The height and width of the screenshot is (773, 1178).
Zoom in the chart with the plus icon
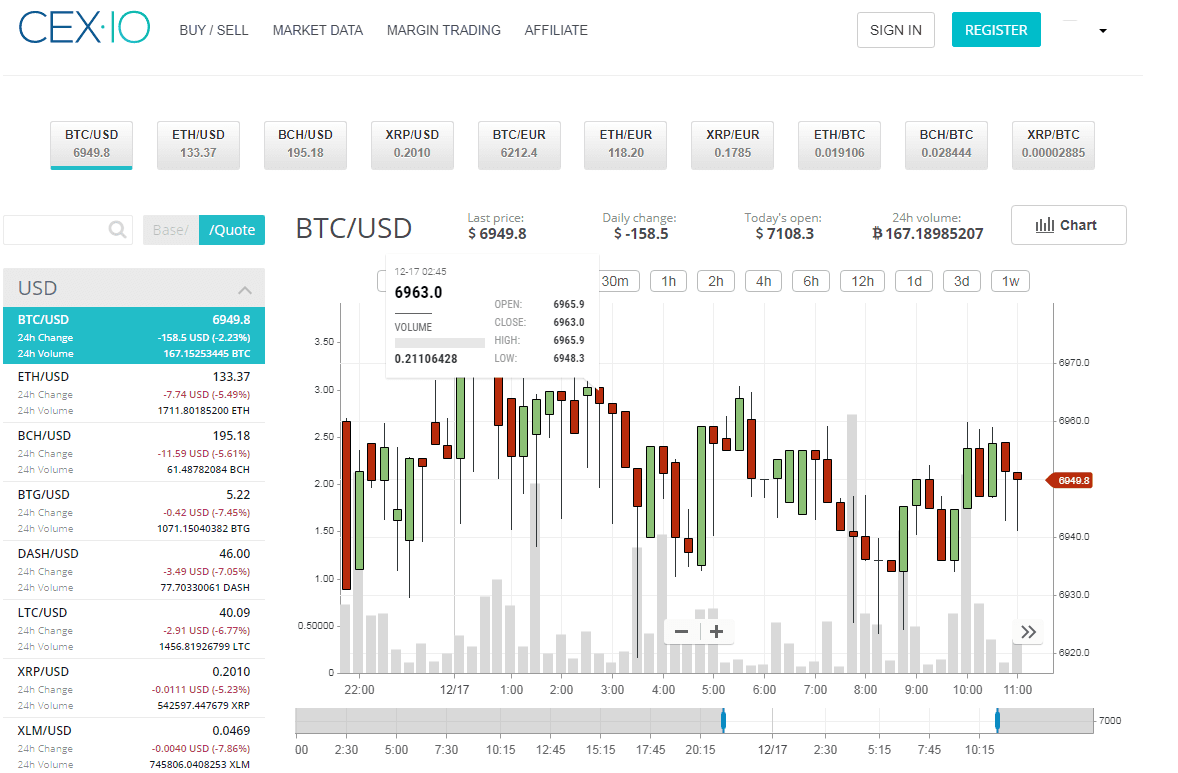point(716,631)
